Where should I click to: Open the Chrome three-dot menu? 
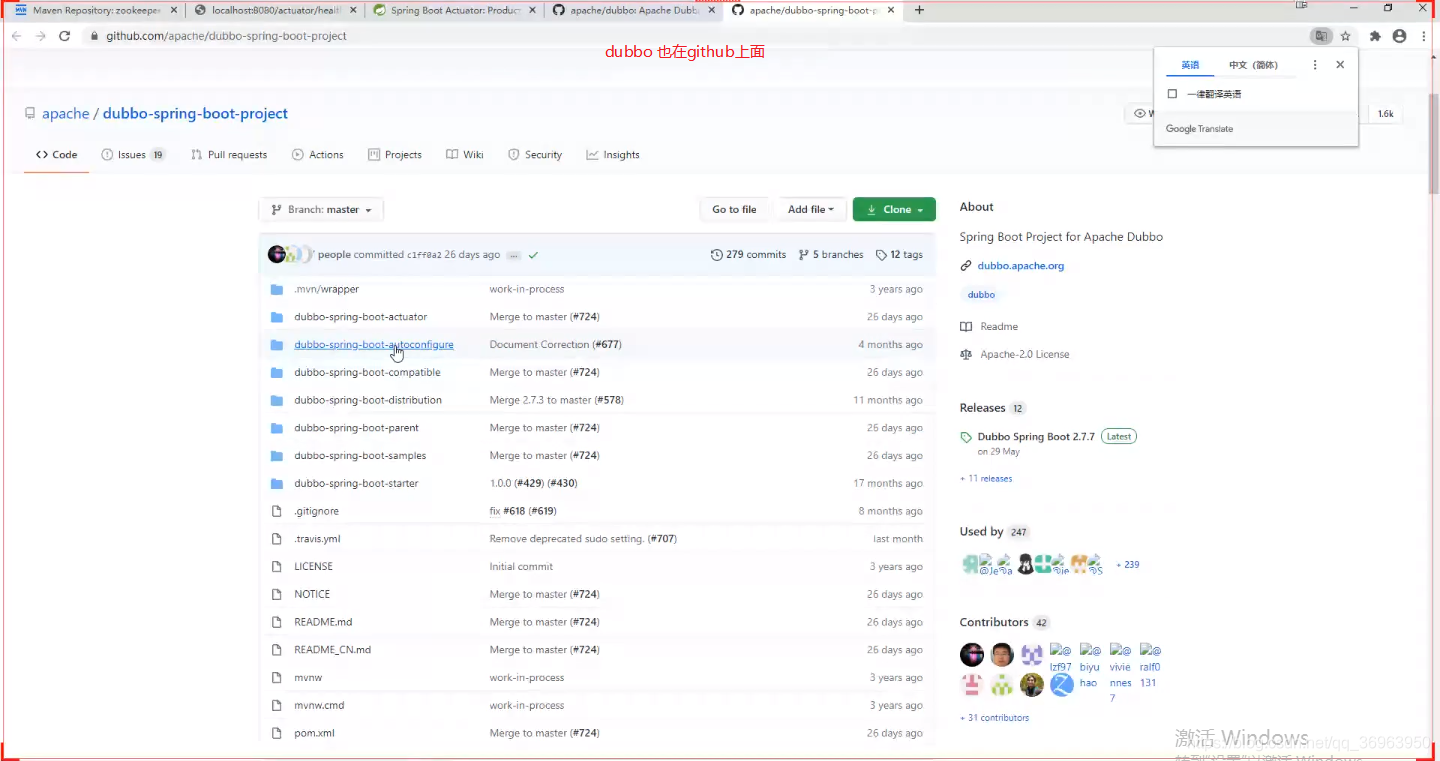point(1423,36)
